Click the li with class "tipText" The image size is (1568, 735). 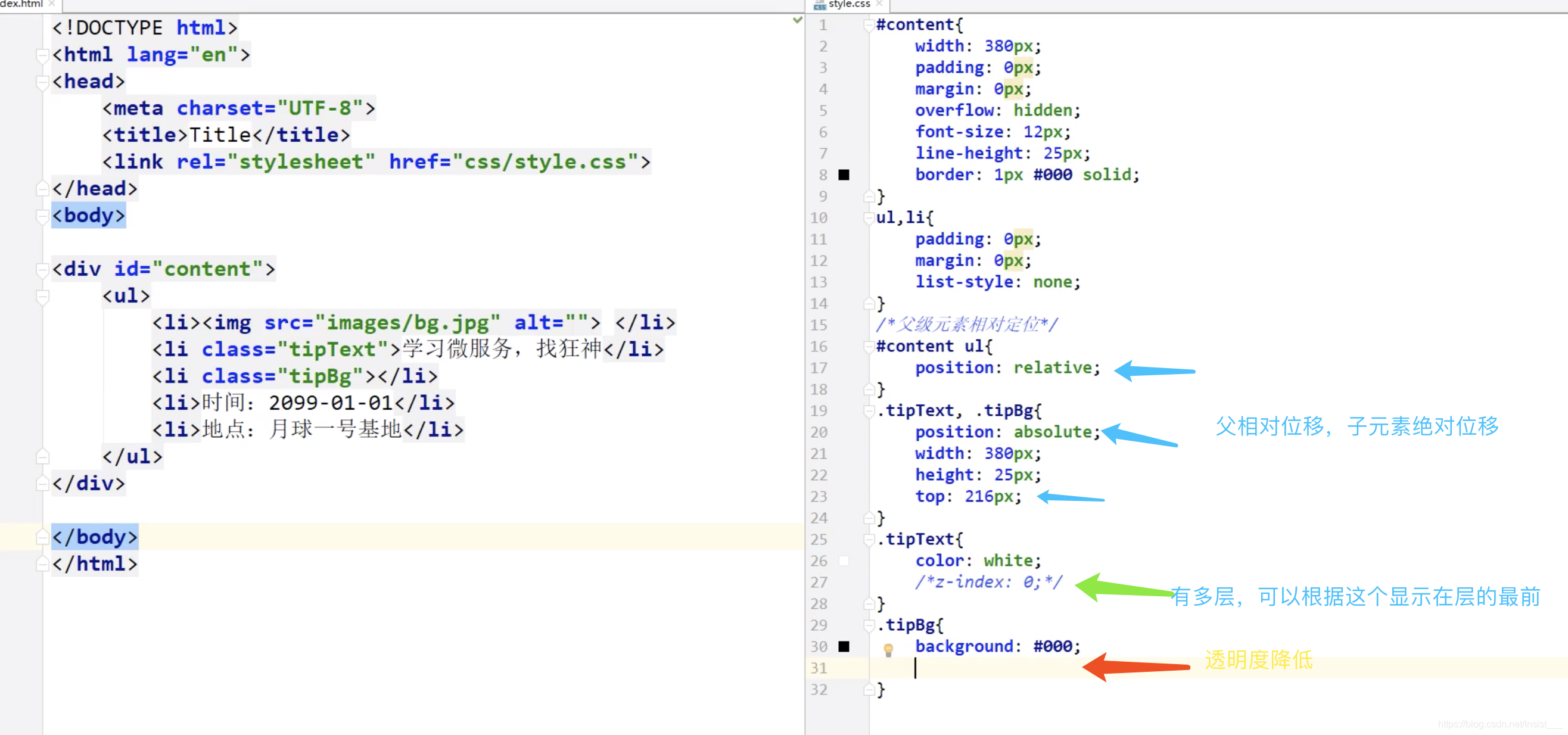408,349
